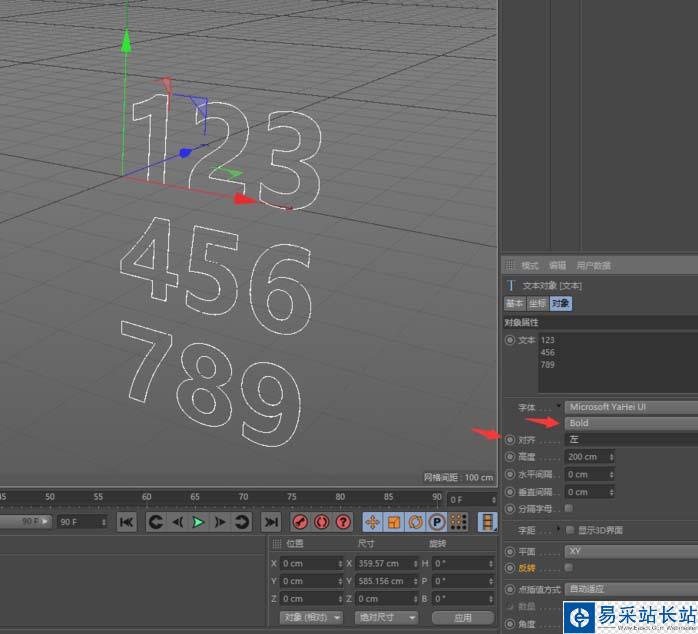Image resolution: width=698 pixels, height=634 pixels.
Task: Click rotation H 0° field
Action: tap(460, 564)
